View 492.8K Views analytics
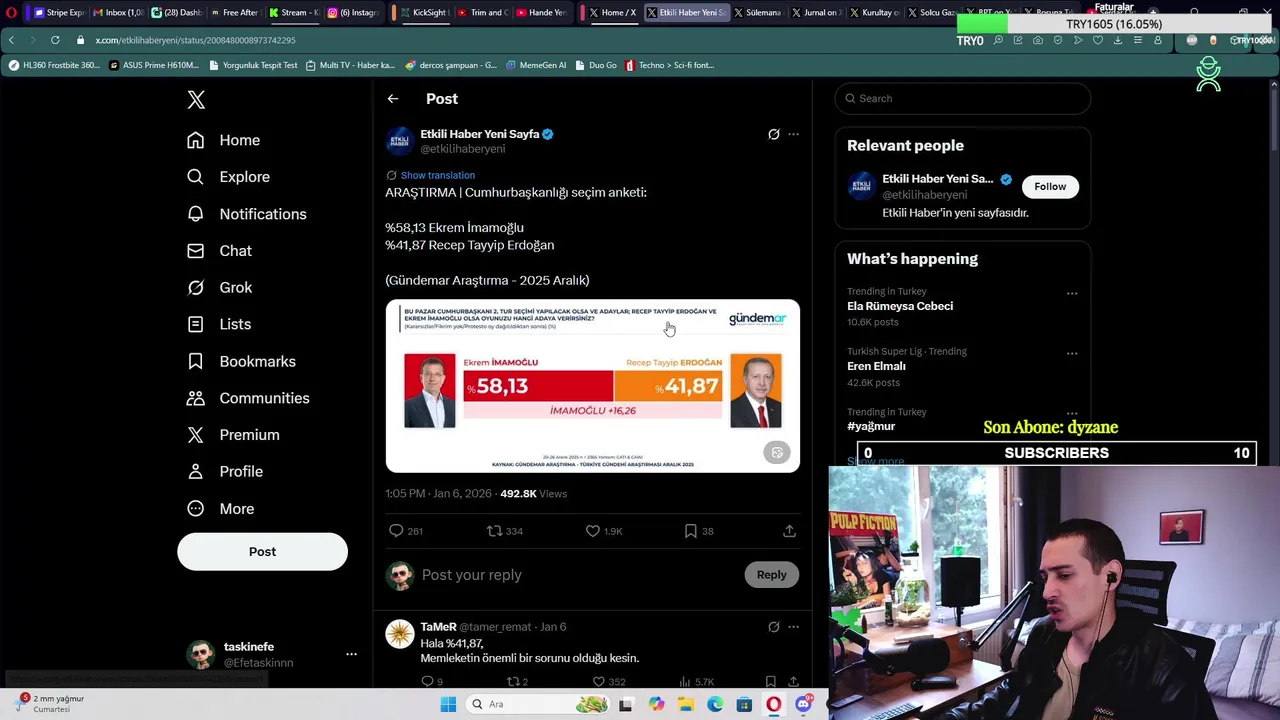The height and width of the screenshot is (720, 1280). [x=533, y=493]
